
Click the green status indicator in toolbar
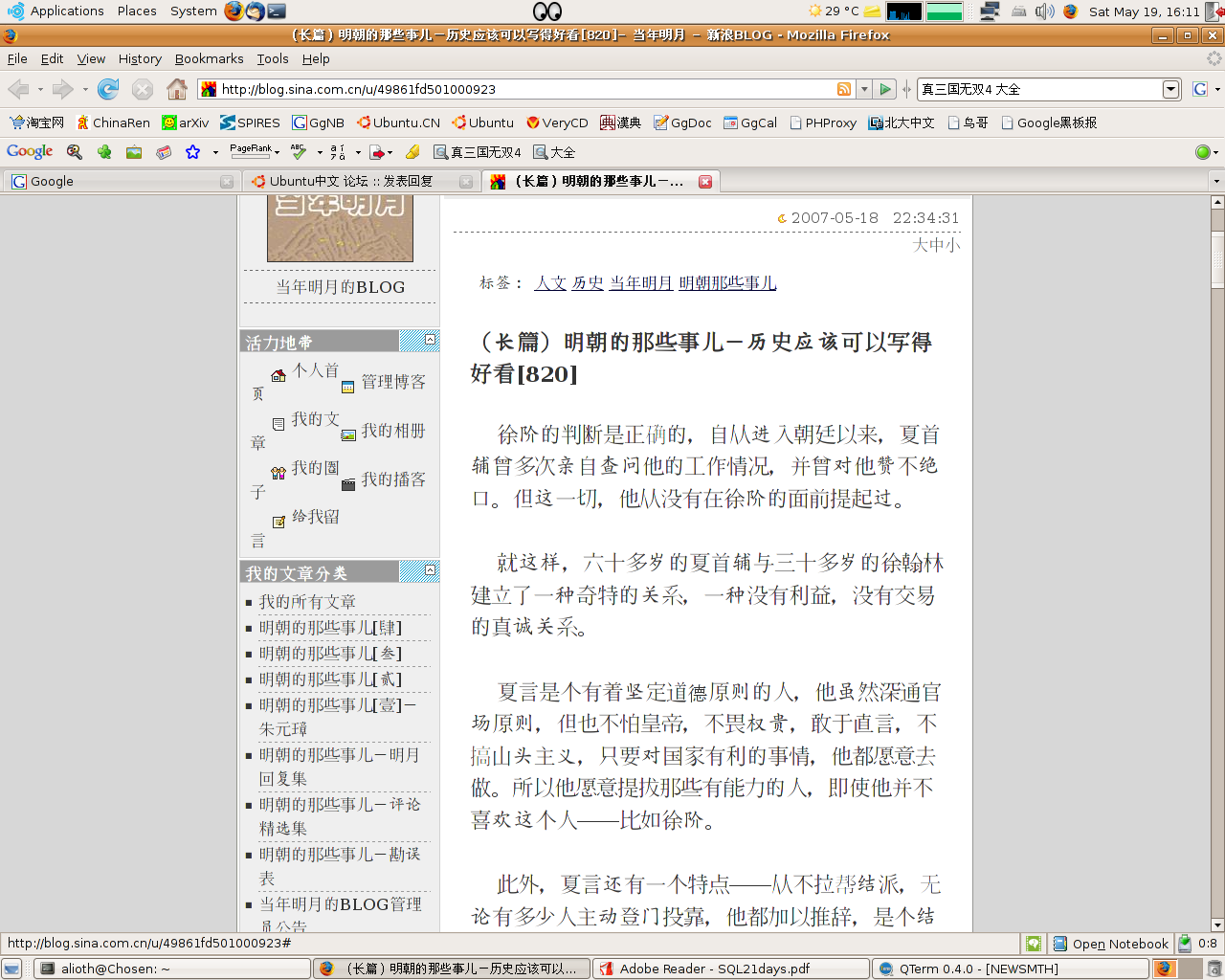pyautogui.click(x=1202, y=151)
